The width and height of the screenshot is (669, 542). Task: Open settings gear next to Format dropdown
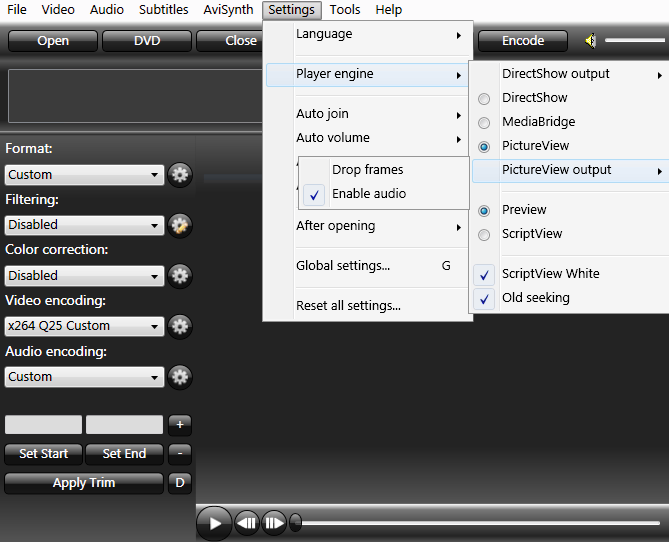click(180, 174)
